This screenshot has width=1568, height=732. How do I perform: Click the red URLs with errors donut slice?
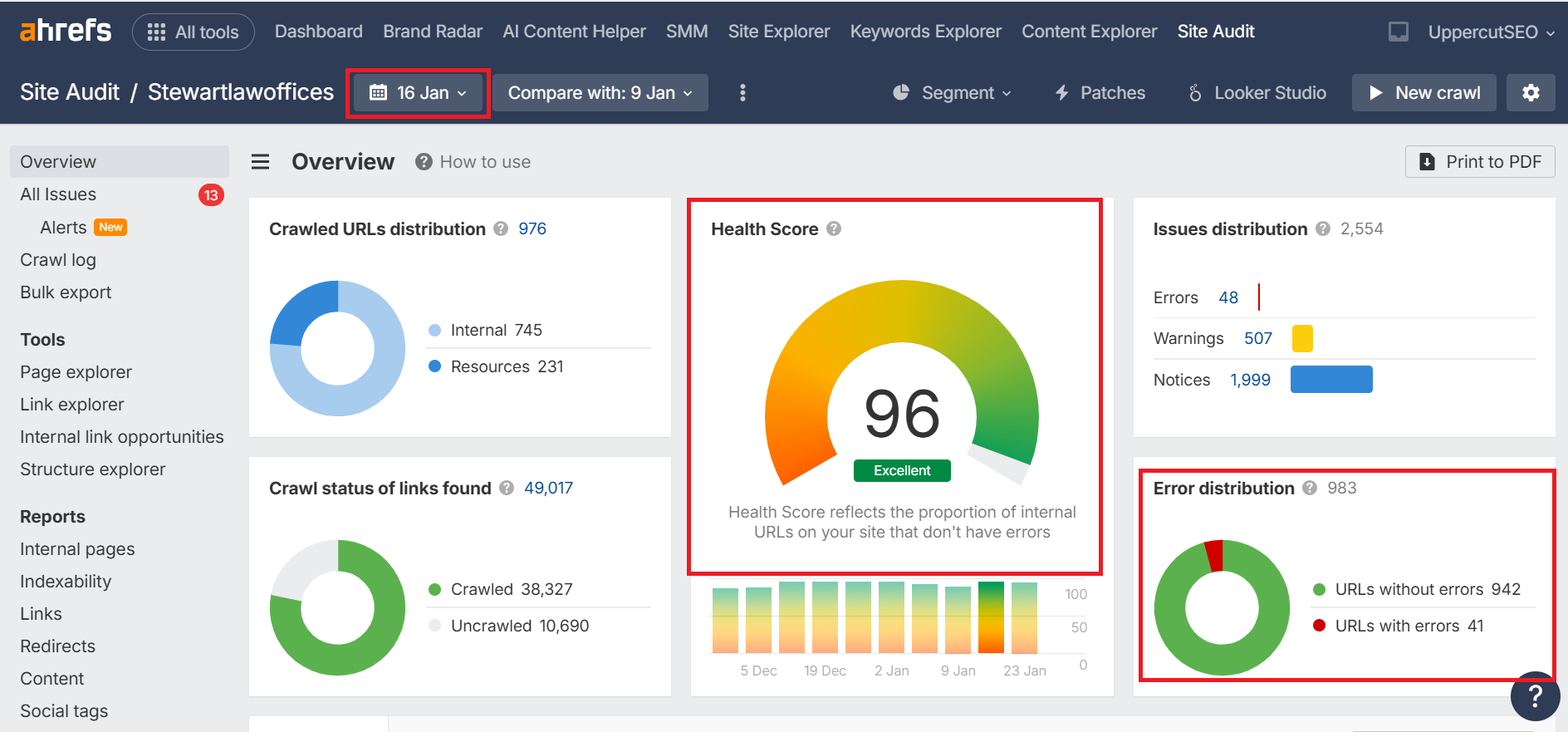point(1214,556)
